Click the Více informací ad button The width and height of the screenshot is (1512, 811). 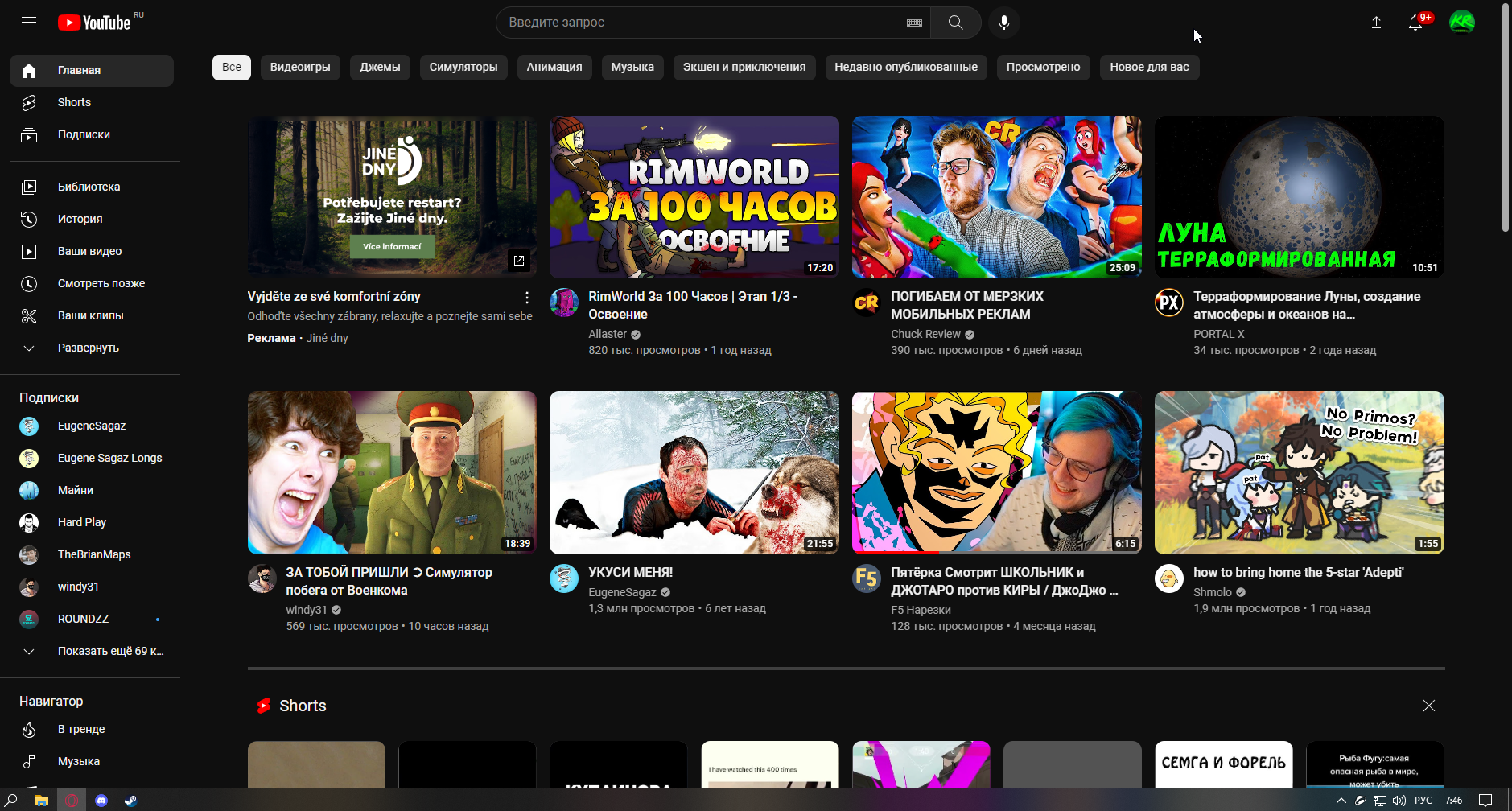click(392, 247)
